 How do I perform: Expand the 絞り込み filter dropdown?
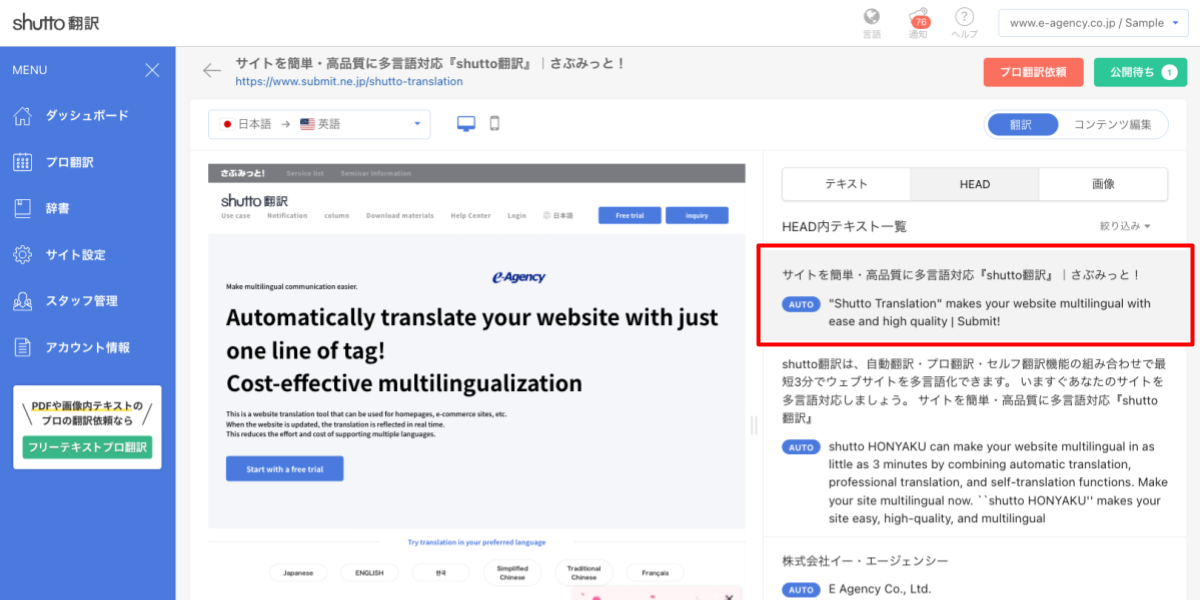pos(1125,226)
